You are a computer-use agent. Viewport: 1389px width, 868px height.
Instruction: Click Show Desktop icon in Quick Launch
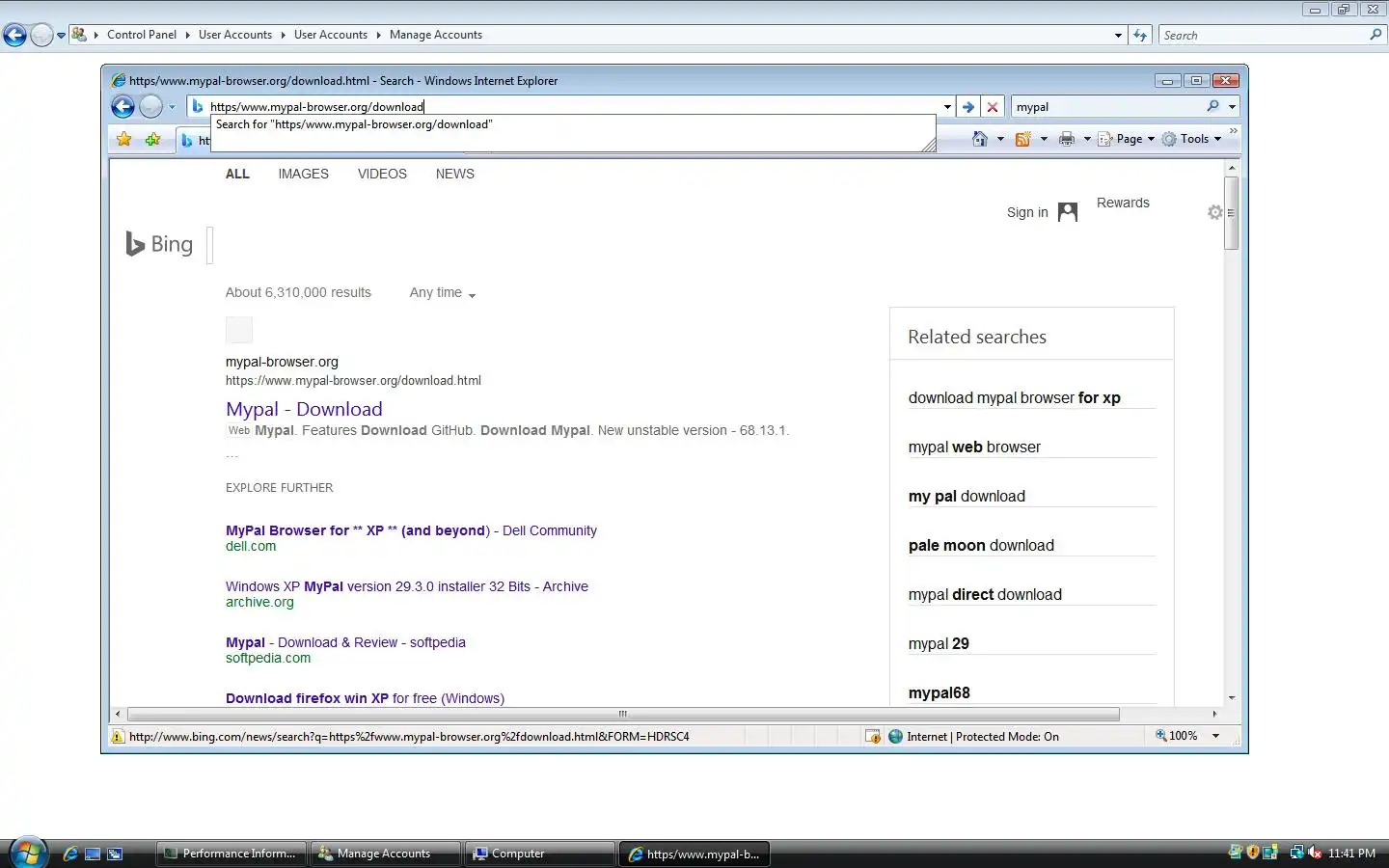pyautogui.click(x=93, y=854)
